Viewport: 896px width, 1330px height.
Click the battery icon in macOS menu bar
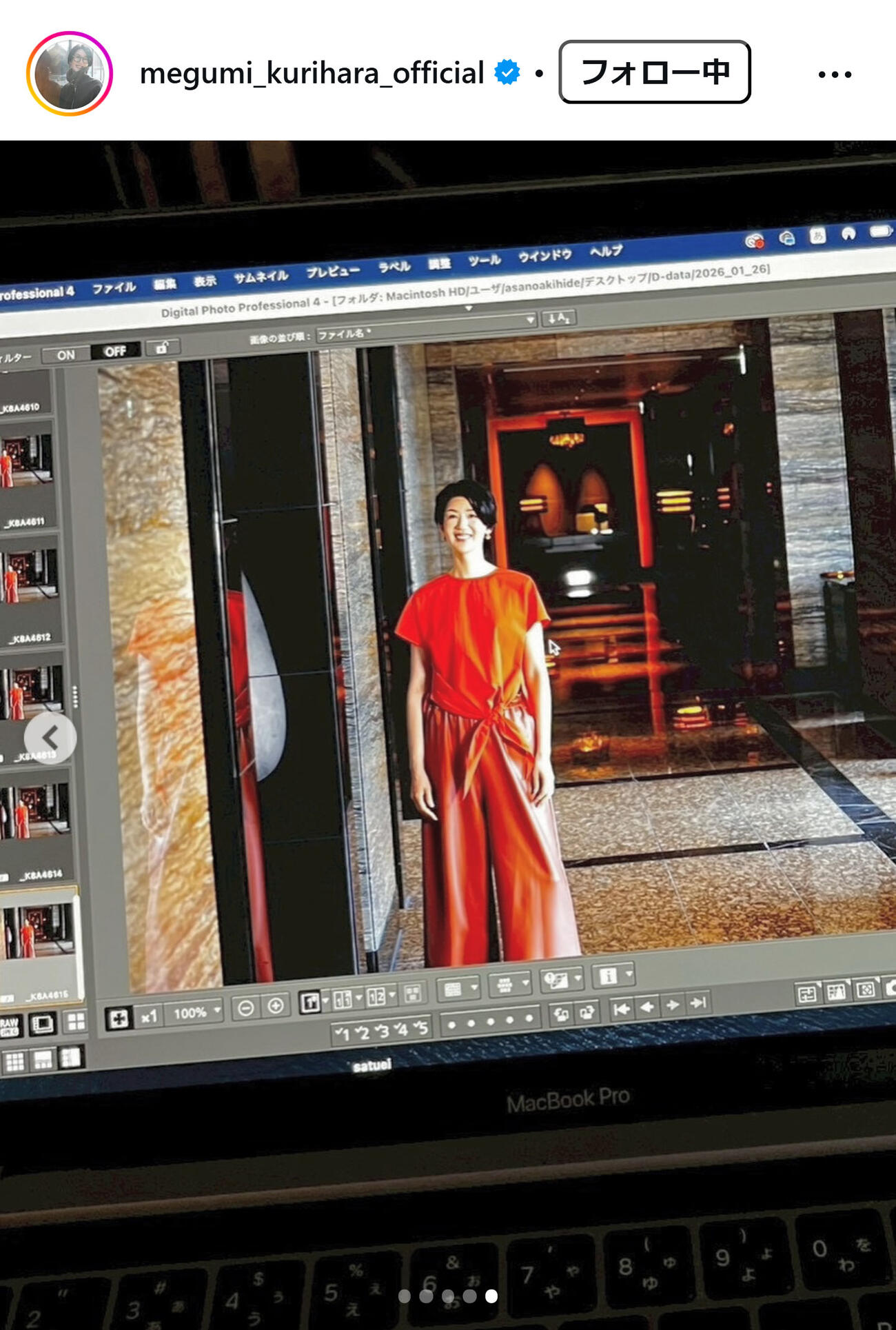(x=881, y=232)
